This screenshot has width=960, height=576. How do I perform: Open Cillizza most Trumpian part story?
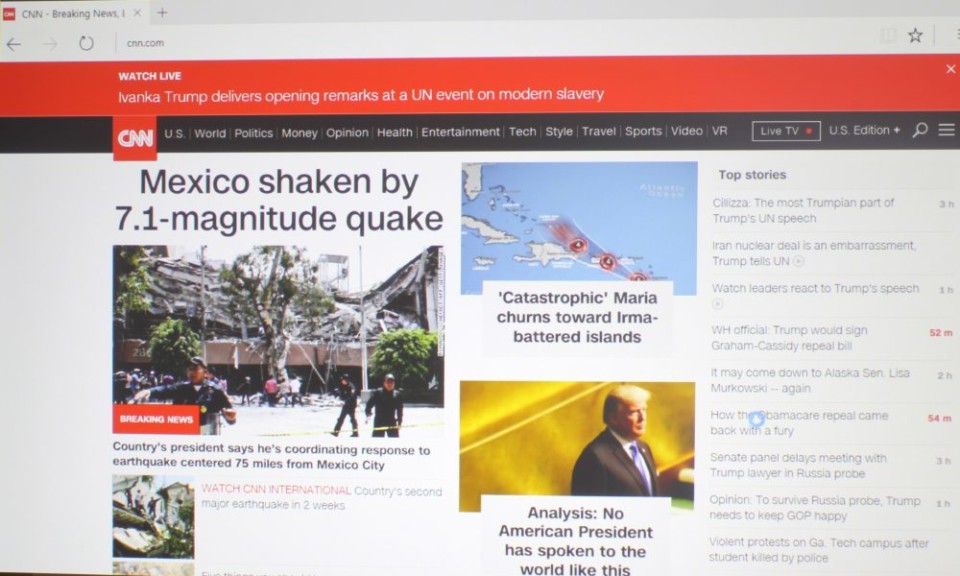[803, 211]
